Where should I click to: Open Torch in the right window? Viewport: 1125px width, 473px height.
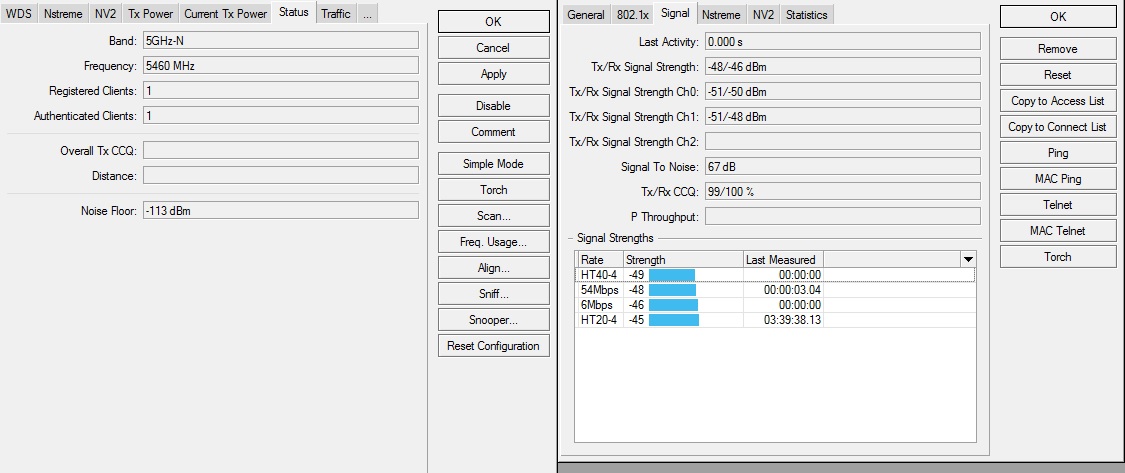tap(1058, 256)
